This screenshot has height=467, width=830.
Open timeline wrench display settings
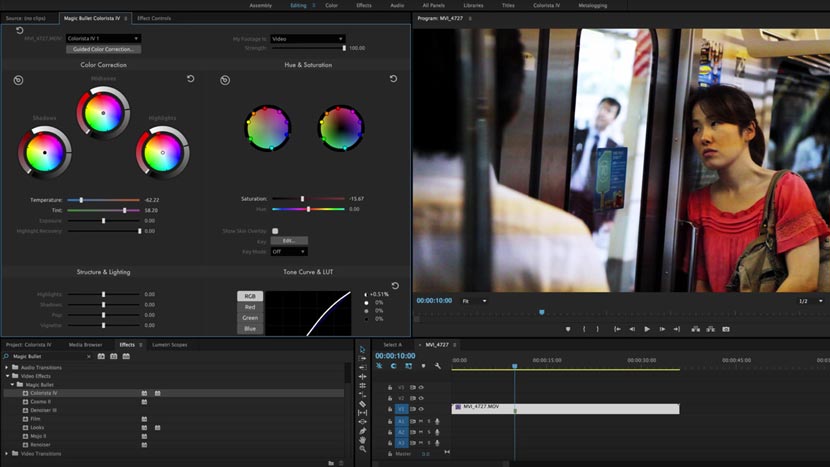pyautogui.click(x=438, y=366)
